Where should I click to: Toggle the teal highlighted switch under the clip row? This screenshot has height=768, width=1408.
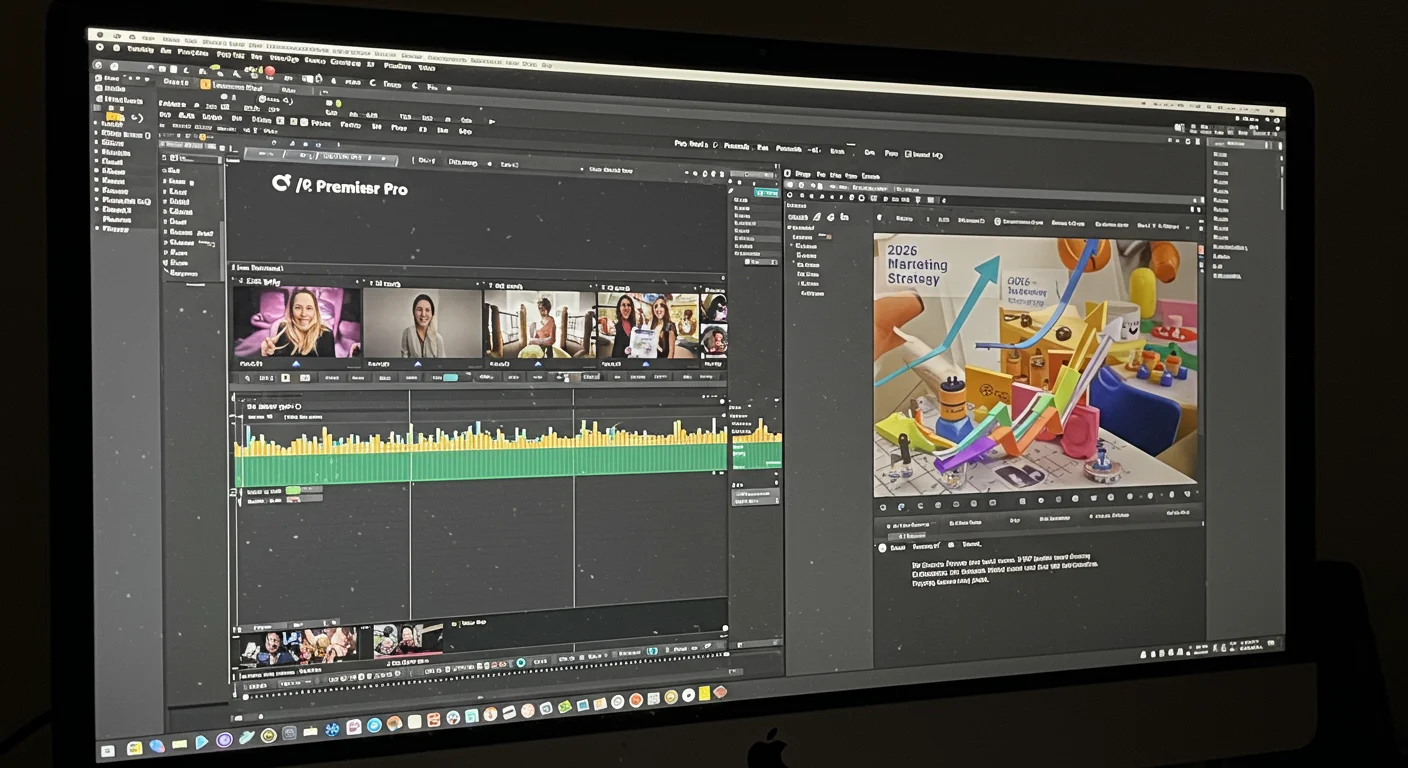click(450, 378)
